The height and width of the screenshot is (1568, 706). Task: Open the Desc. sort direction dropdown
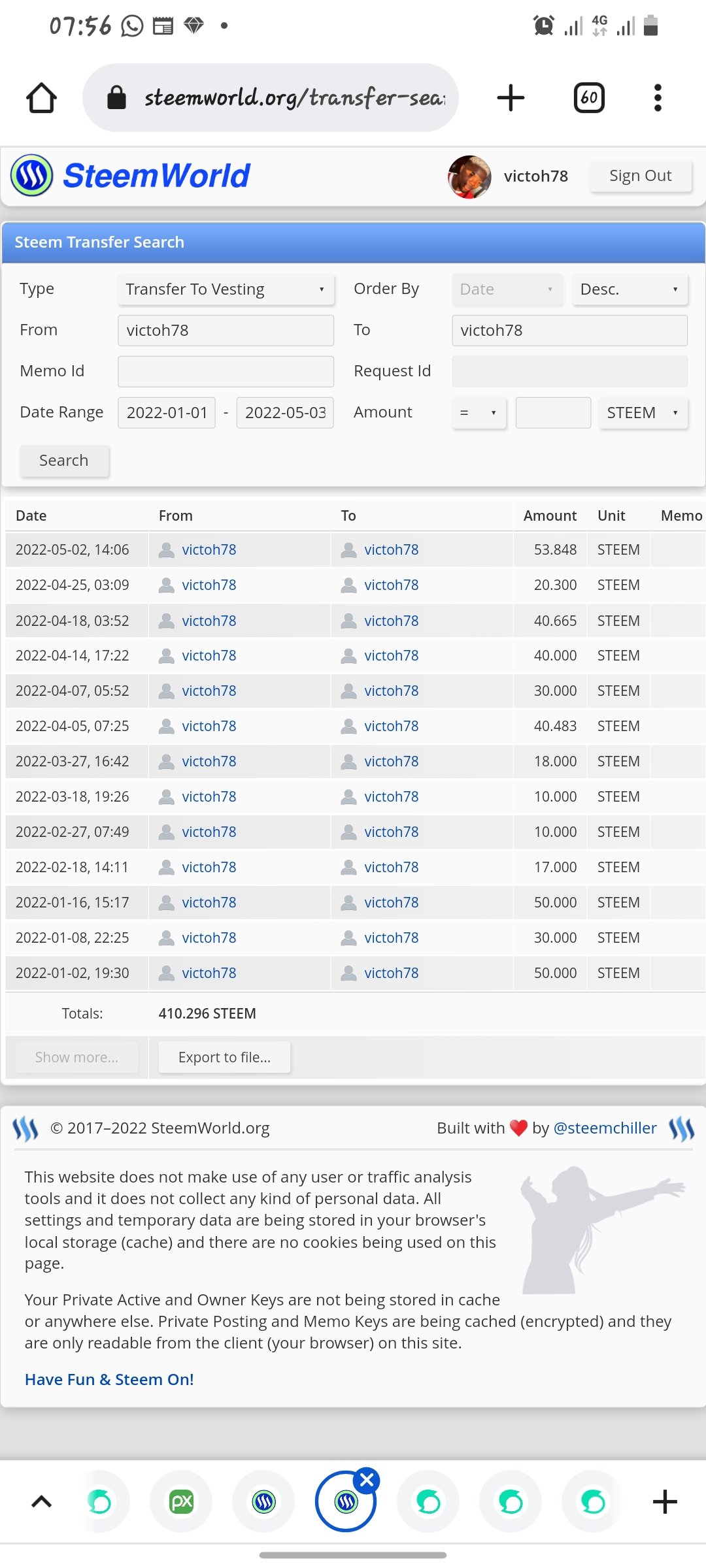tap(630, 289)
